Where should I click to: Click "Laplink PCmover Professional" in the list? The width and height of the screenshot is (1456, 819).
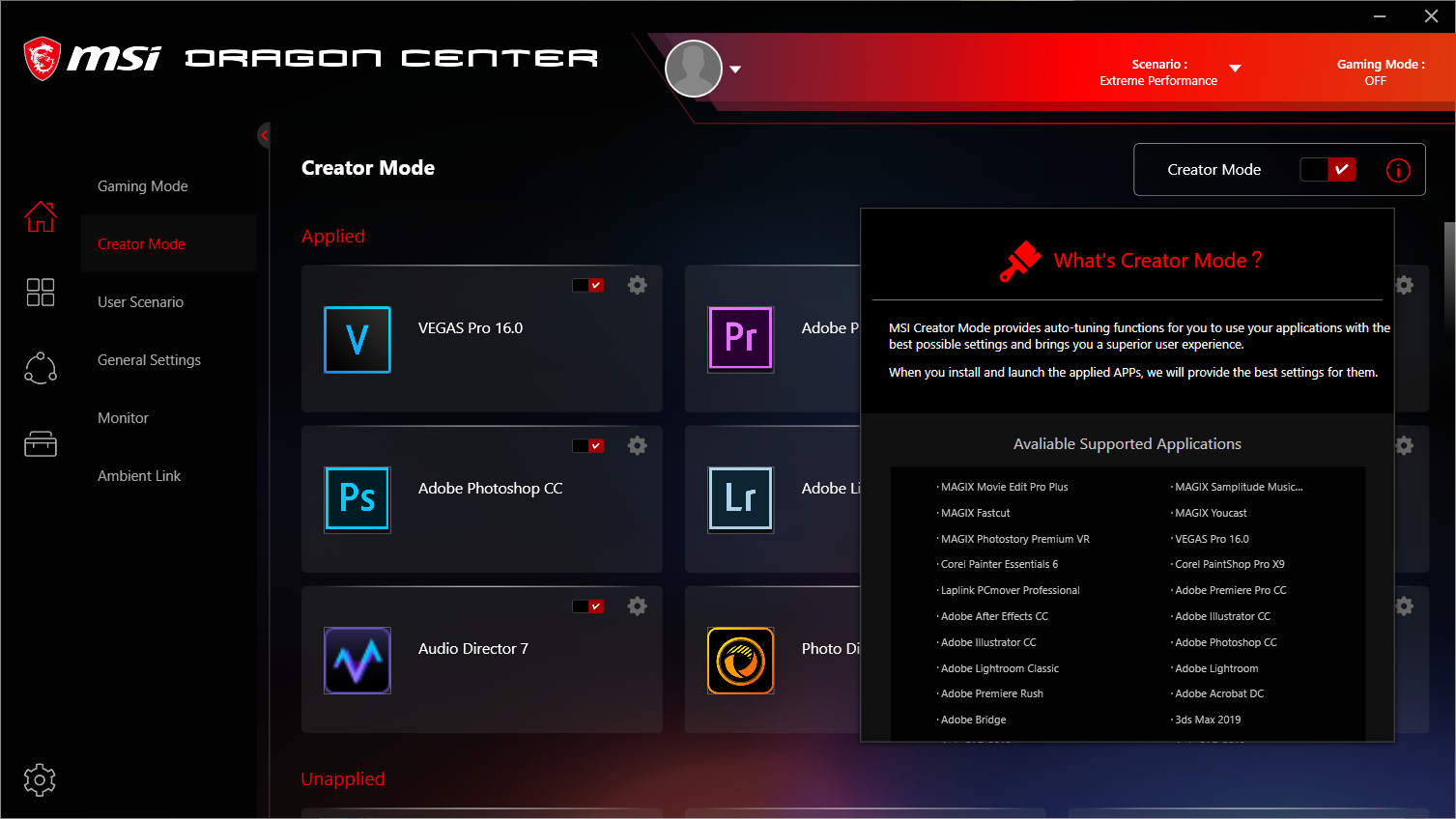point(1010,591)
